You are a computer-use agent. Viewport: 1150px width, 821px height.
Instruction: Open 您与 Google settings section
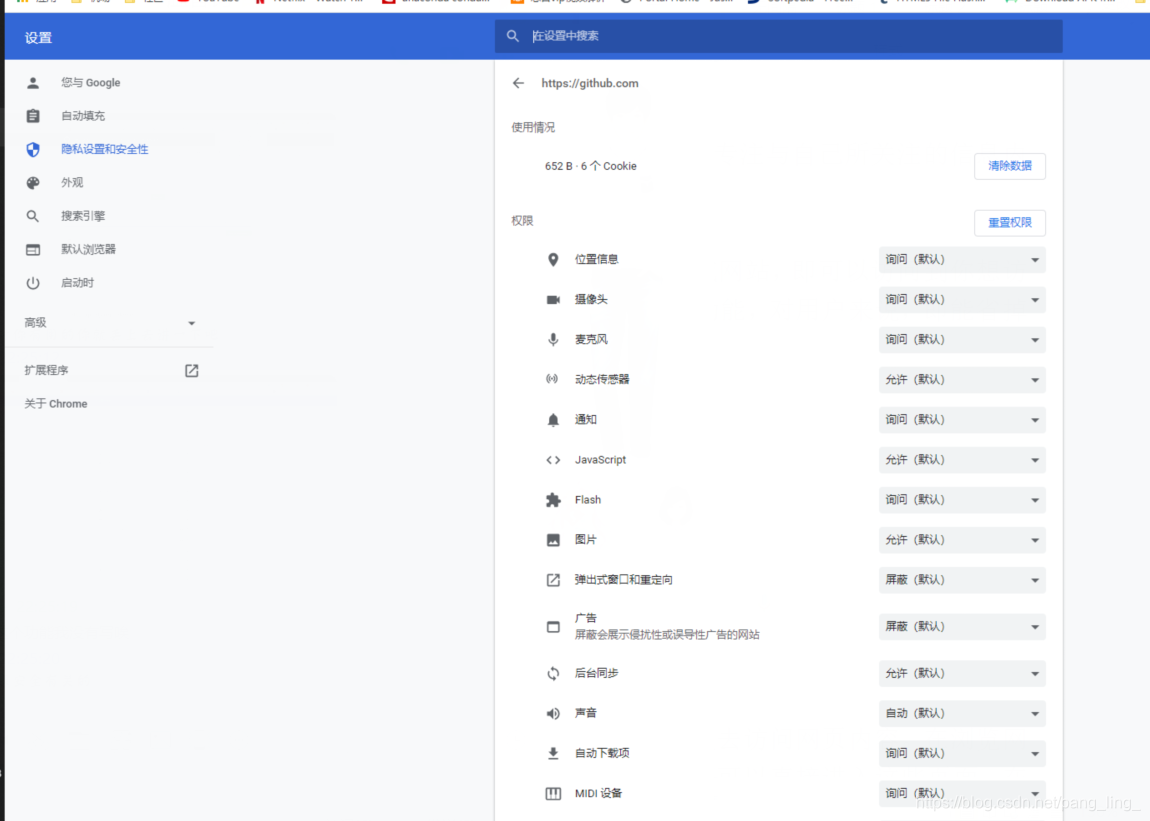pyautogui.click(x=90, y=83)
